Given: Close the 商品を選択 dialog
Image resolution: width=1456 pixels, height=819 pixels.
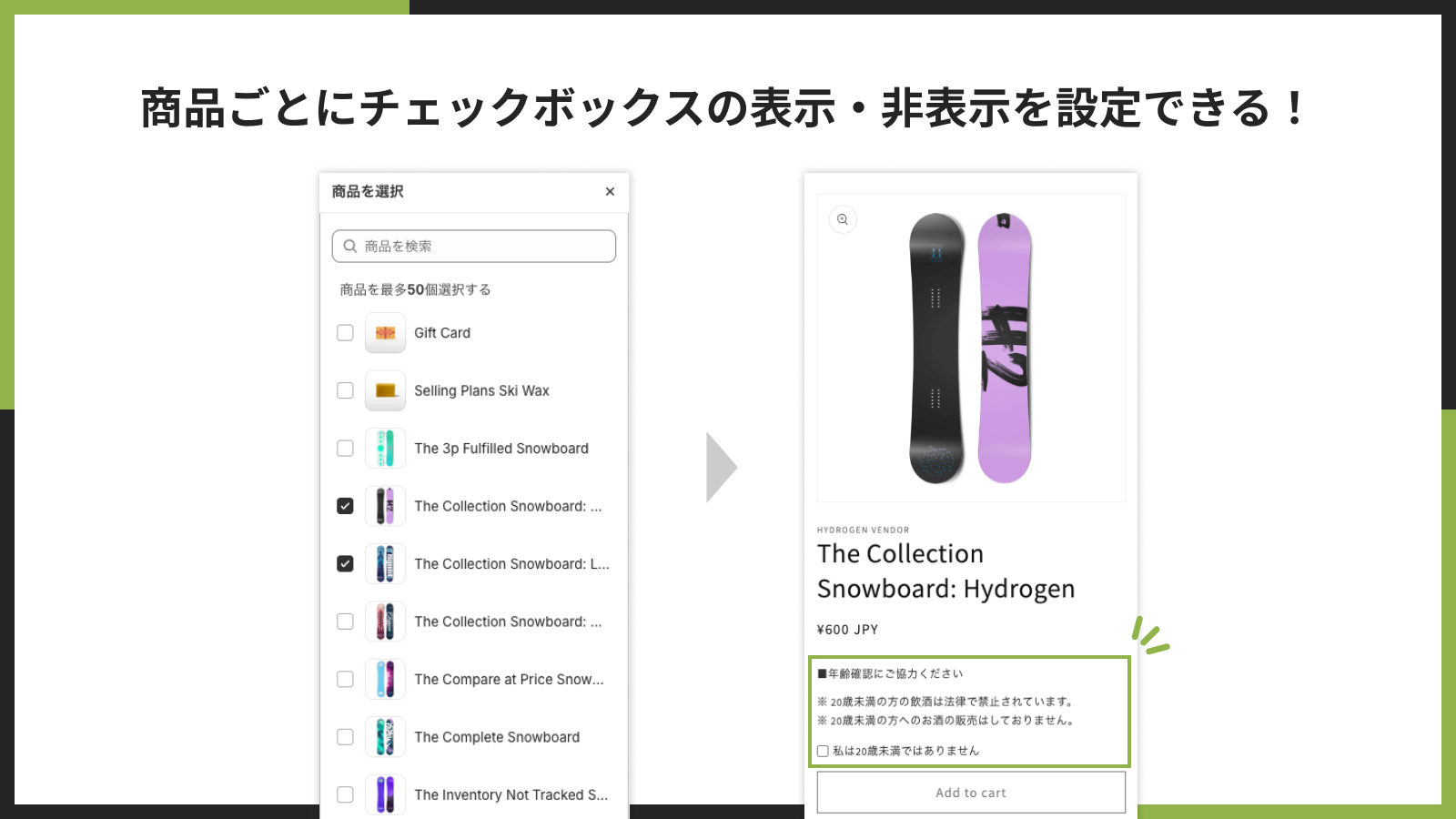Looking at the screenshot, I should [610, 191].
